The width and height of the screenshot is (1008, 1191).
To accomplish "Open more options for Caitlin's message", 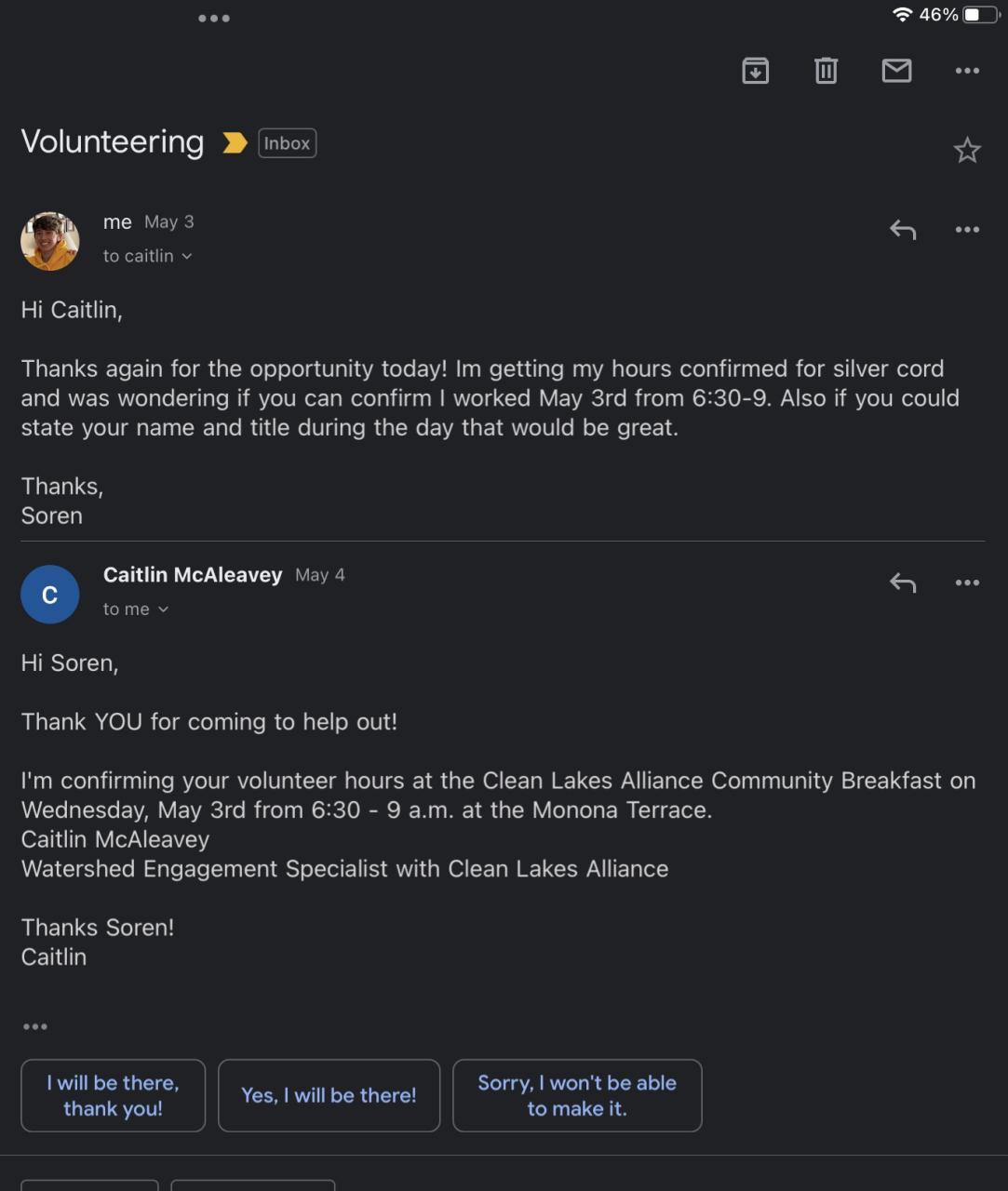I will tap(967, 583).
